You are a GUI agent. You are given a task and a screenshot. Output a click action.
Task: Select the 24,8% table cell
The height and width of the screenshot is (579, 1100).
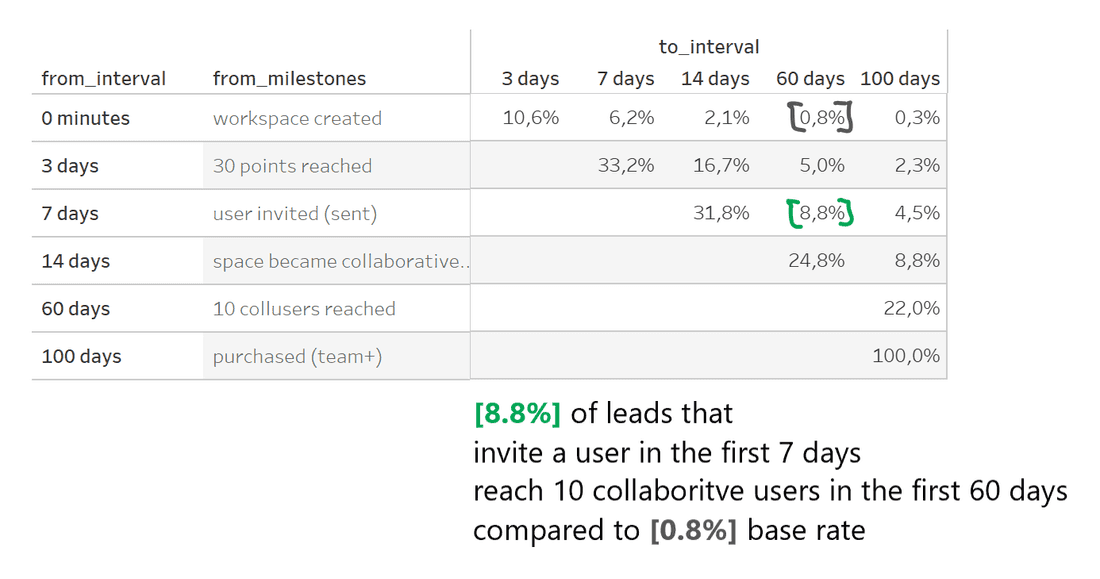(x=816, y=261)
